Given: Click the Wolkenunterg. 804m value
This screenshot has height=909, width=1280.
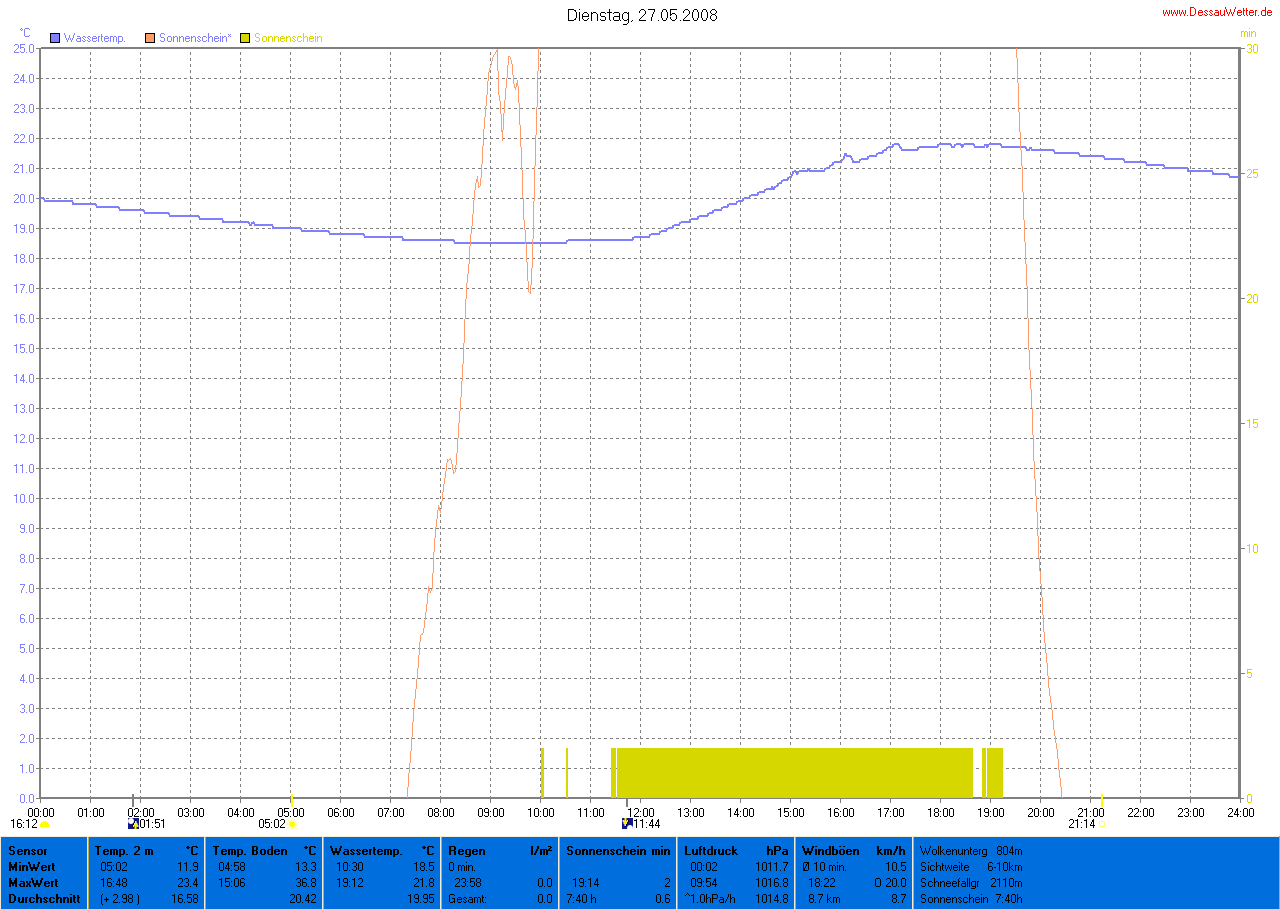Looking at the screenshot, I should pos(970,850).
